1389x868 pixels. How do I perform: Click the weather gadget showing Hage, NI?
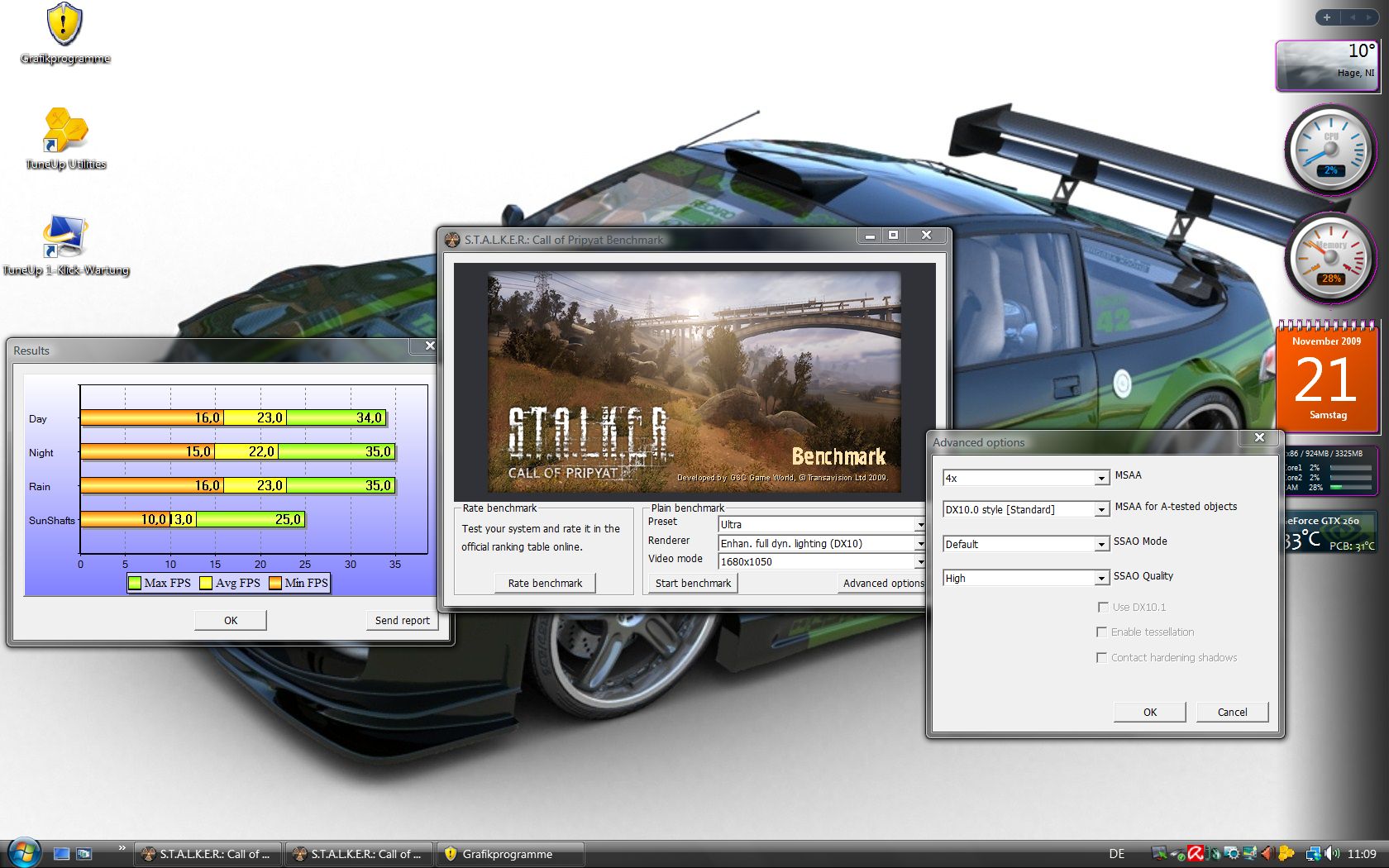point(1326,65)
